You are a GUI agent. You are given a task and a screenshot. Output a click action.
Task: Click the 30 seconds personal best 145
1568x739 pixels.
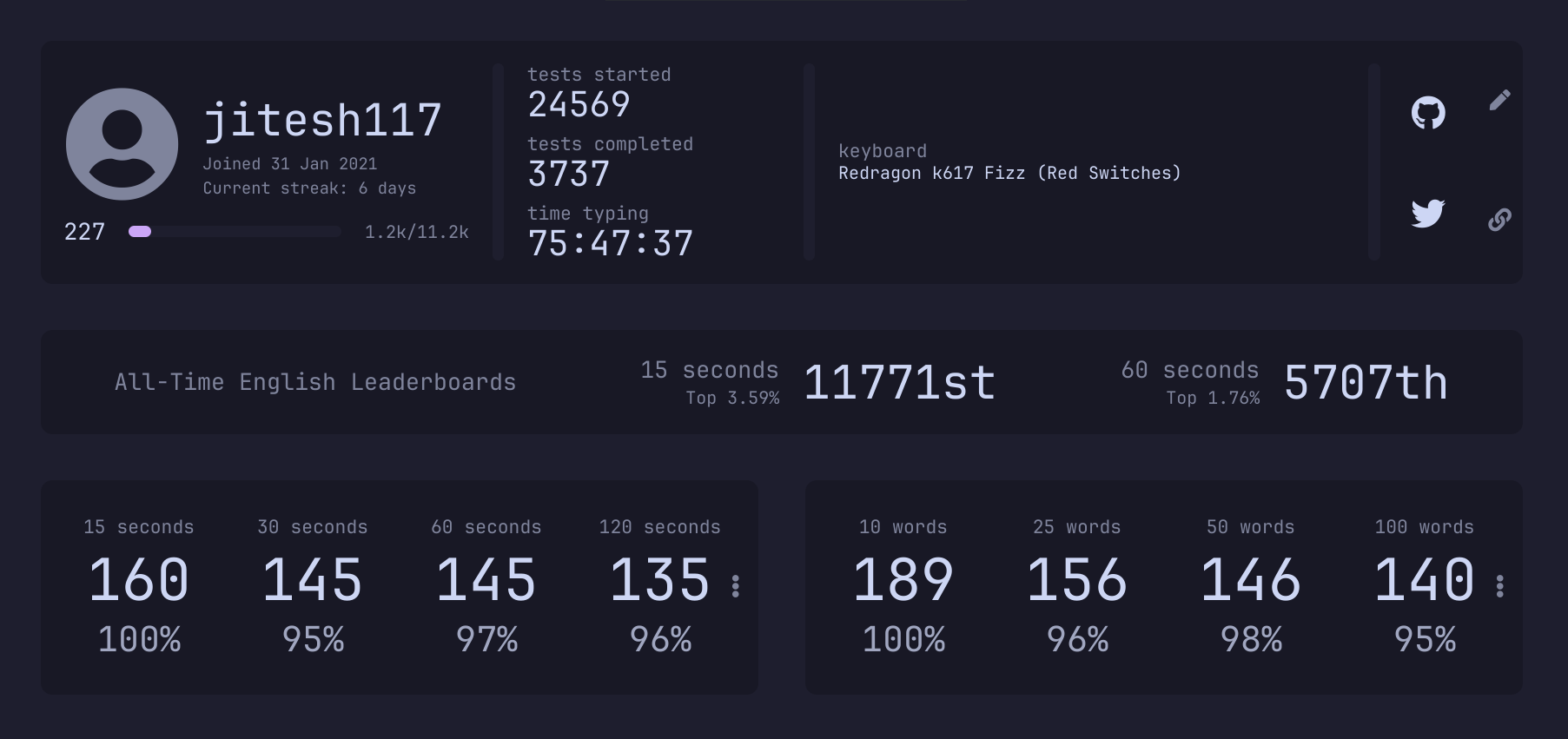click(313, 580)
